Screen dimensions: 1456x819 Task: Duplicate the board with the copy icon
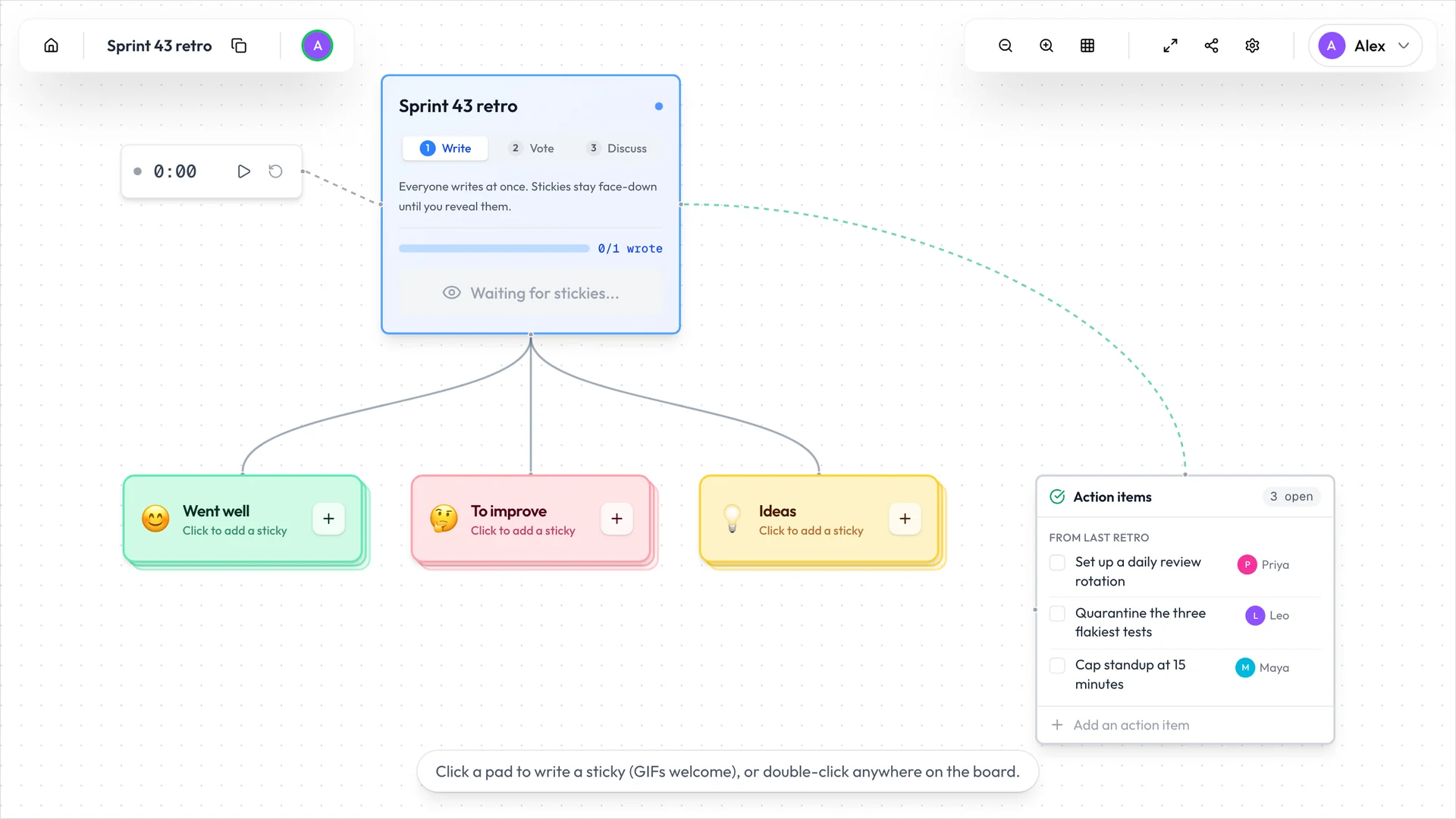point(239,45)
